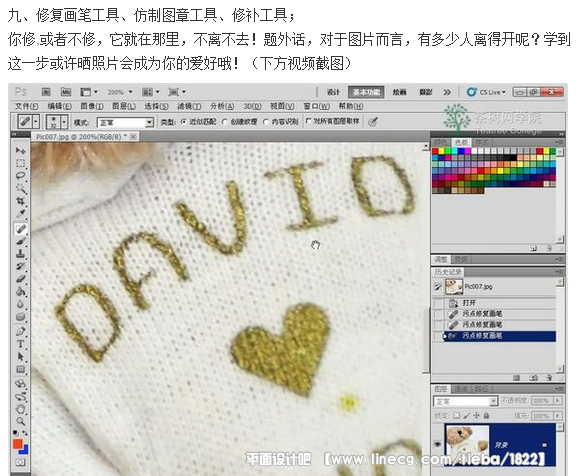Screen dimensions: 579x476
Task: Switch to the 设计 workspace
Action: click(333, 92)
